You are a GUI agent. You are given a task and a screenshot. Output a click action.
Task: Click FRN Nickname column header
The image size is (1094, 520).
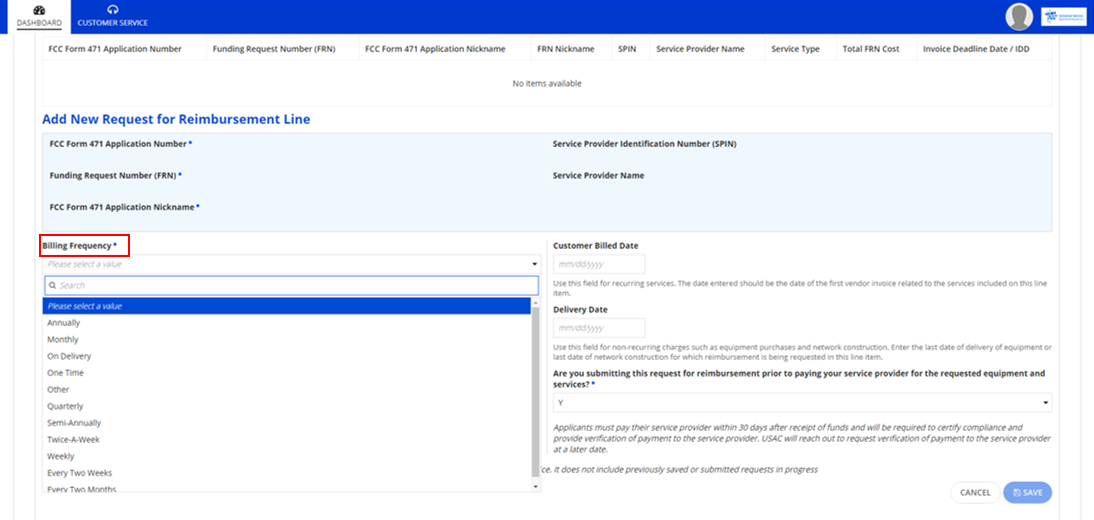(566, 49)
